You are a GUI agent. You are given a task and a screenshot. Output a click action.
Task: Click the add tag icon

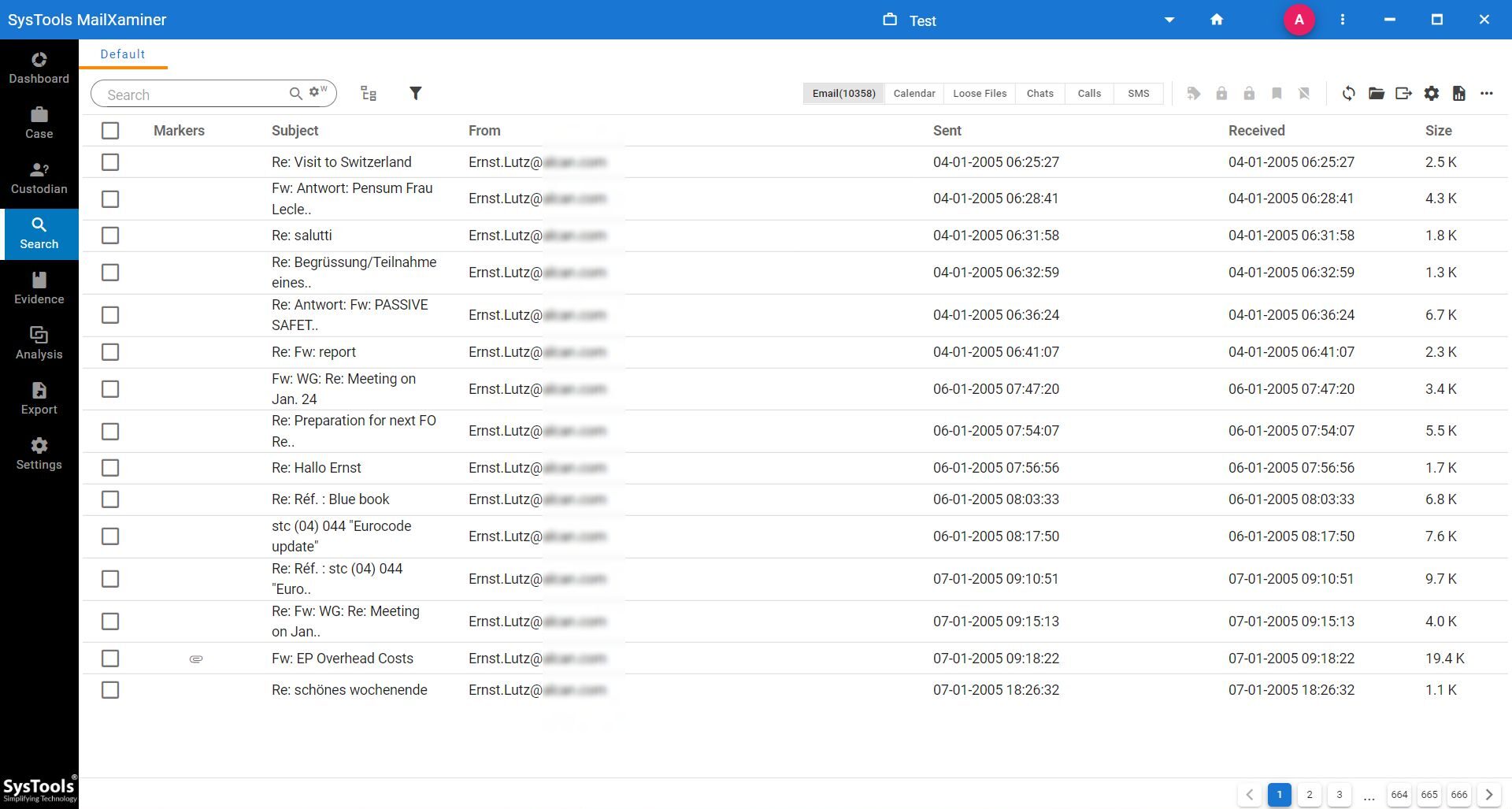(x=1194, y=94)
